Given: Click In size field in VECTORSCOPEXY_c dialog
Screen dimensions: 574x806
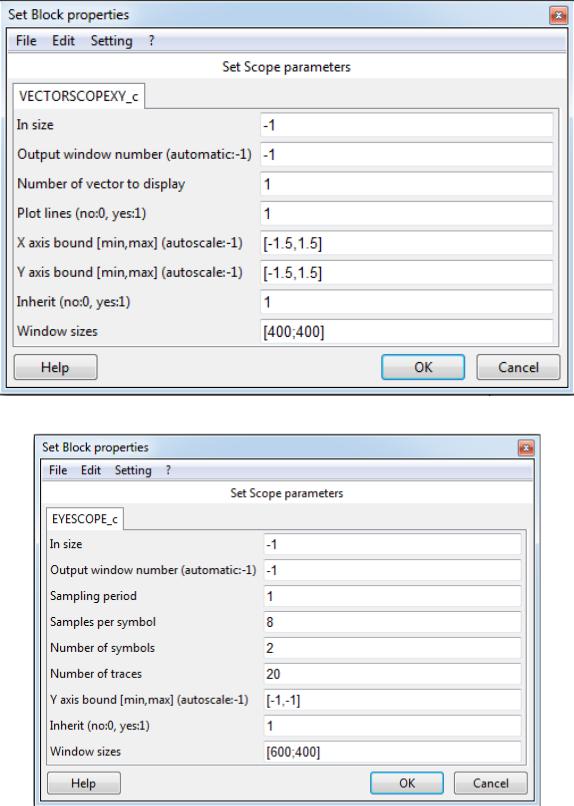Looking at the screenshot, I should 406,125.
